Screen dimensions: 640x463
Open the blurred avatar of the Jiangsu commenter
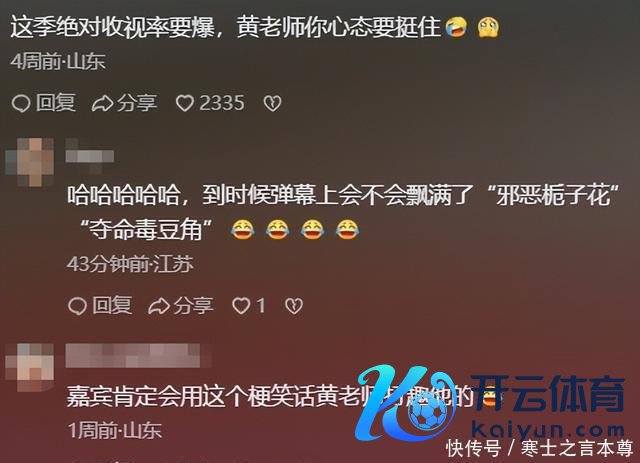tap(30, 162)
